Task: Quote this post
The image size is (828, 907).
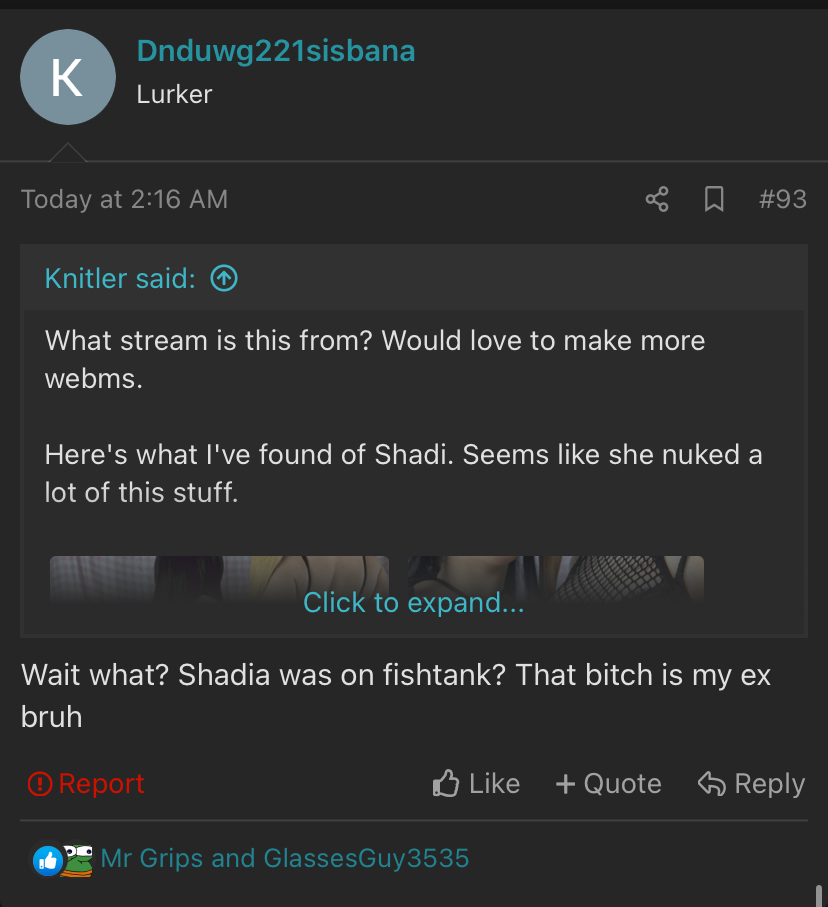Action: (x=608, y=784)
